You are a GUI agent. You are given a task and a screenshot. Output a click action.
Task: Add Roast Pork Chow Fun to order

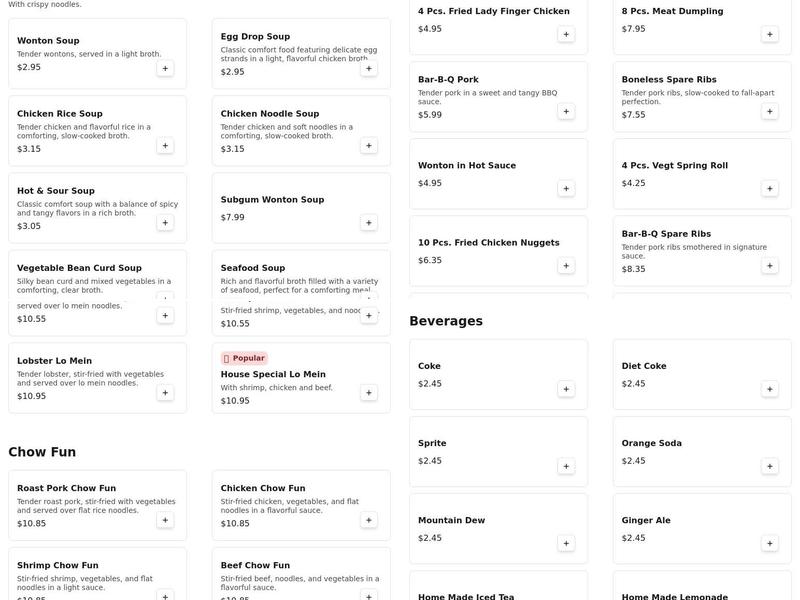point(165,520)
